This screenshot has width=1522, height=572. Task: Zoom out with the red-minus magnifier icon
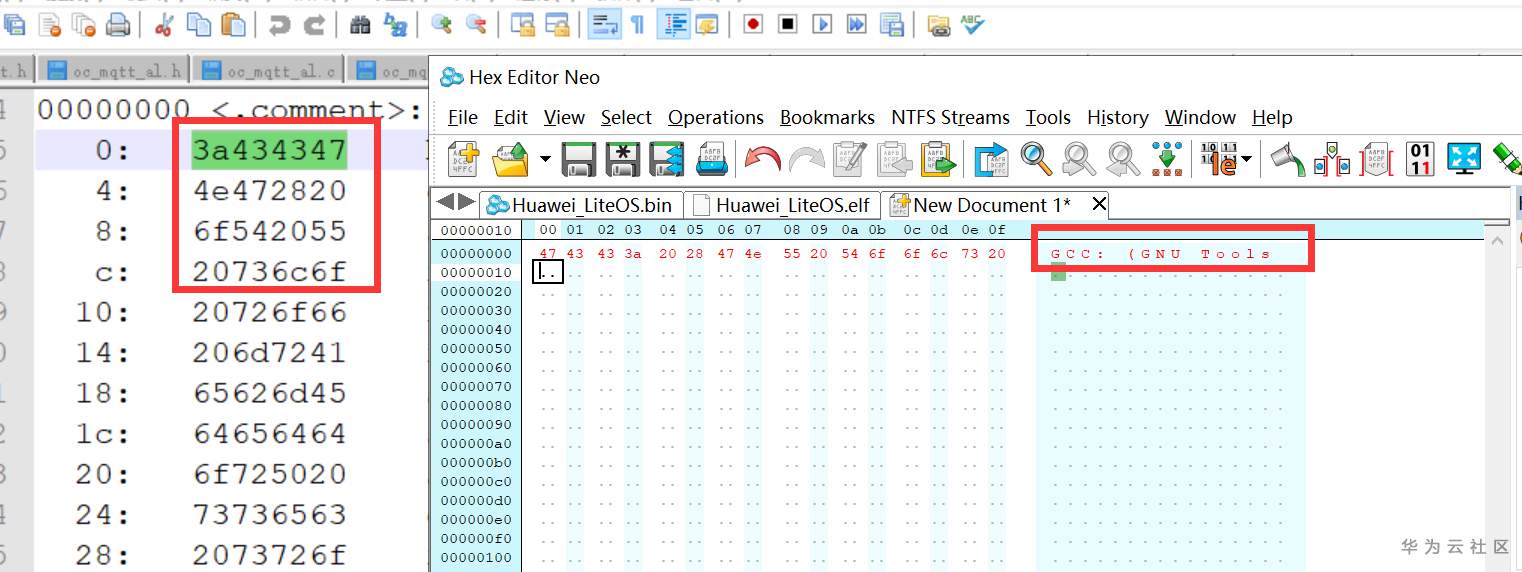[476, 24]
